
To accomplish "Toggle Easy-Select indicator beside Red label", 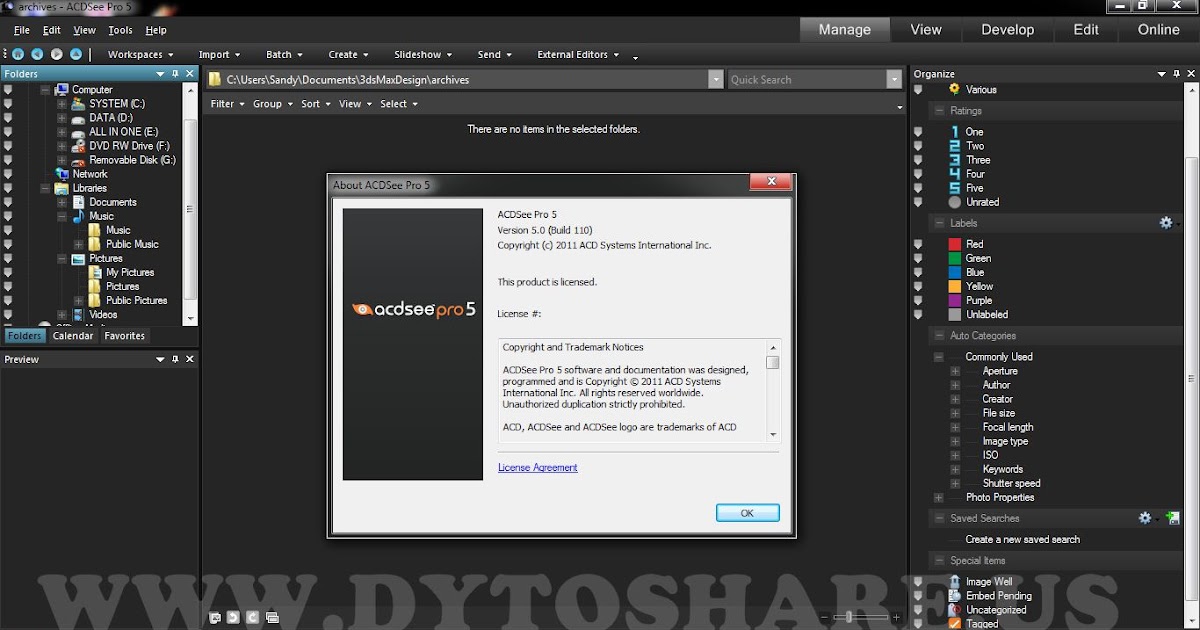I will [x=918, y=244].
